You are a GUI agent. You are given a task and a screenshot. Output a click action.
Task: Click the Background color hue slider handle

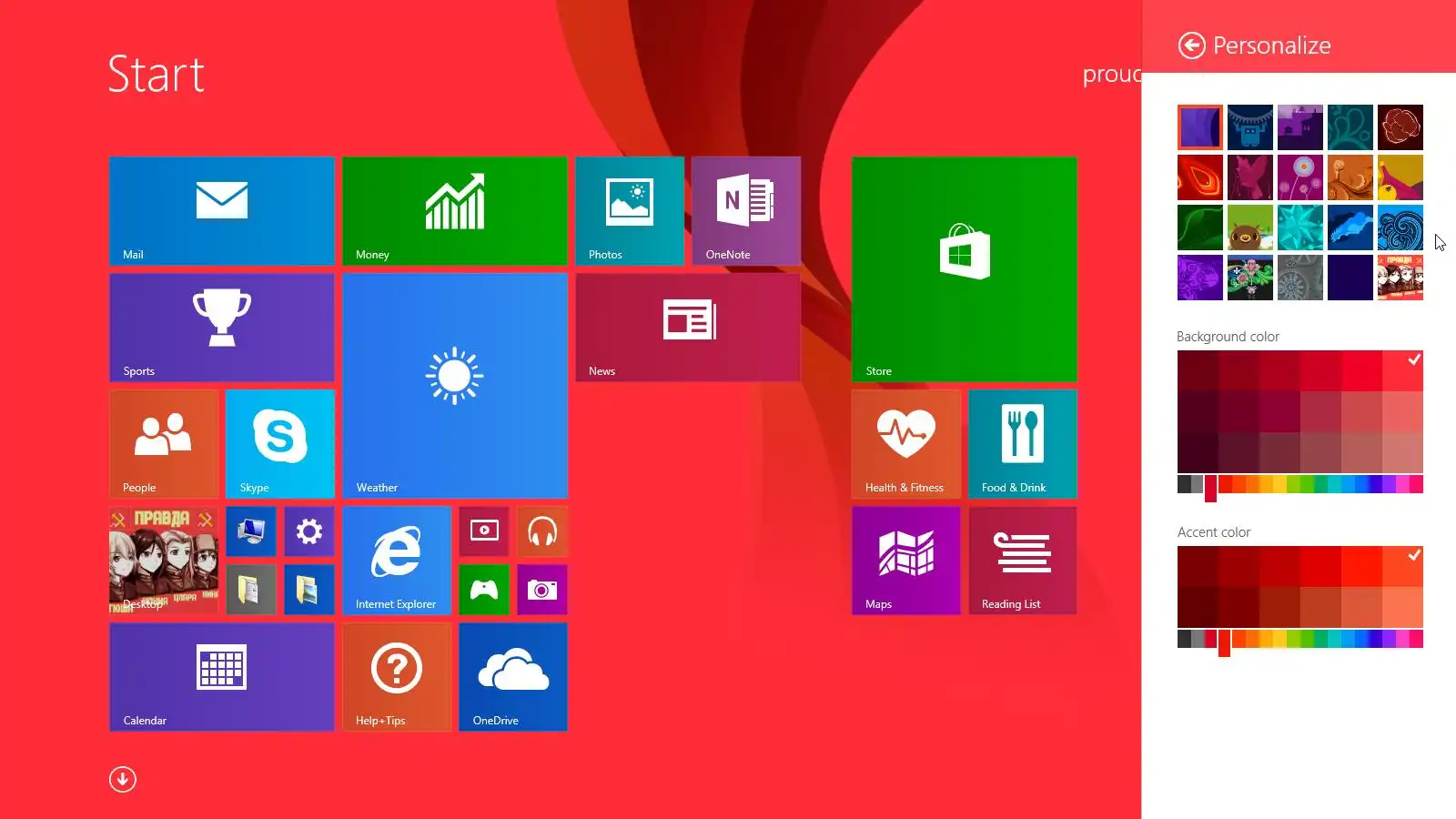pos(1210,488)
